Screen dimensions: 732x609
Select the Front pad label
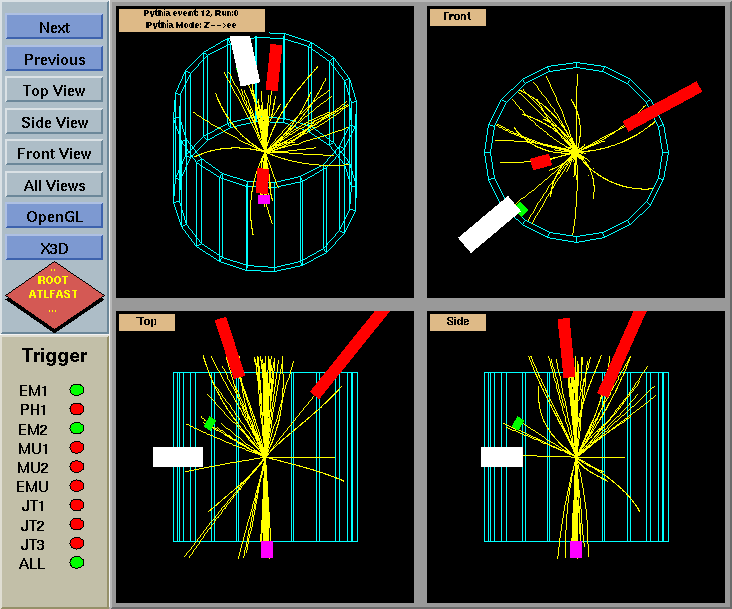coord(457,17)
